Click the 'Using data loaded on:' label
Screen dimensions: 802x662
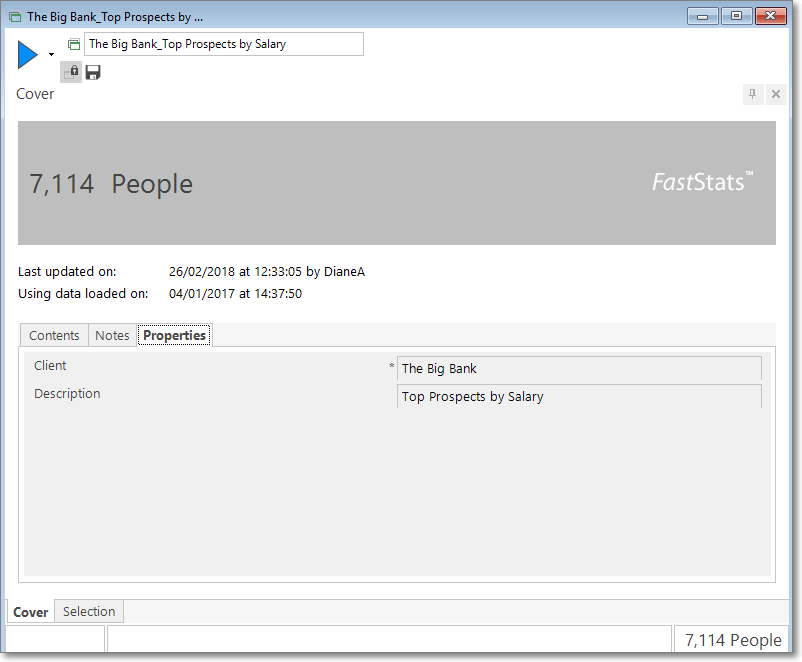83,294
